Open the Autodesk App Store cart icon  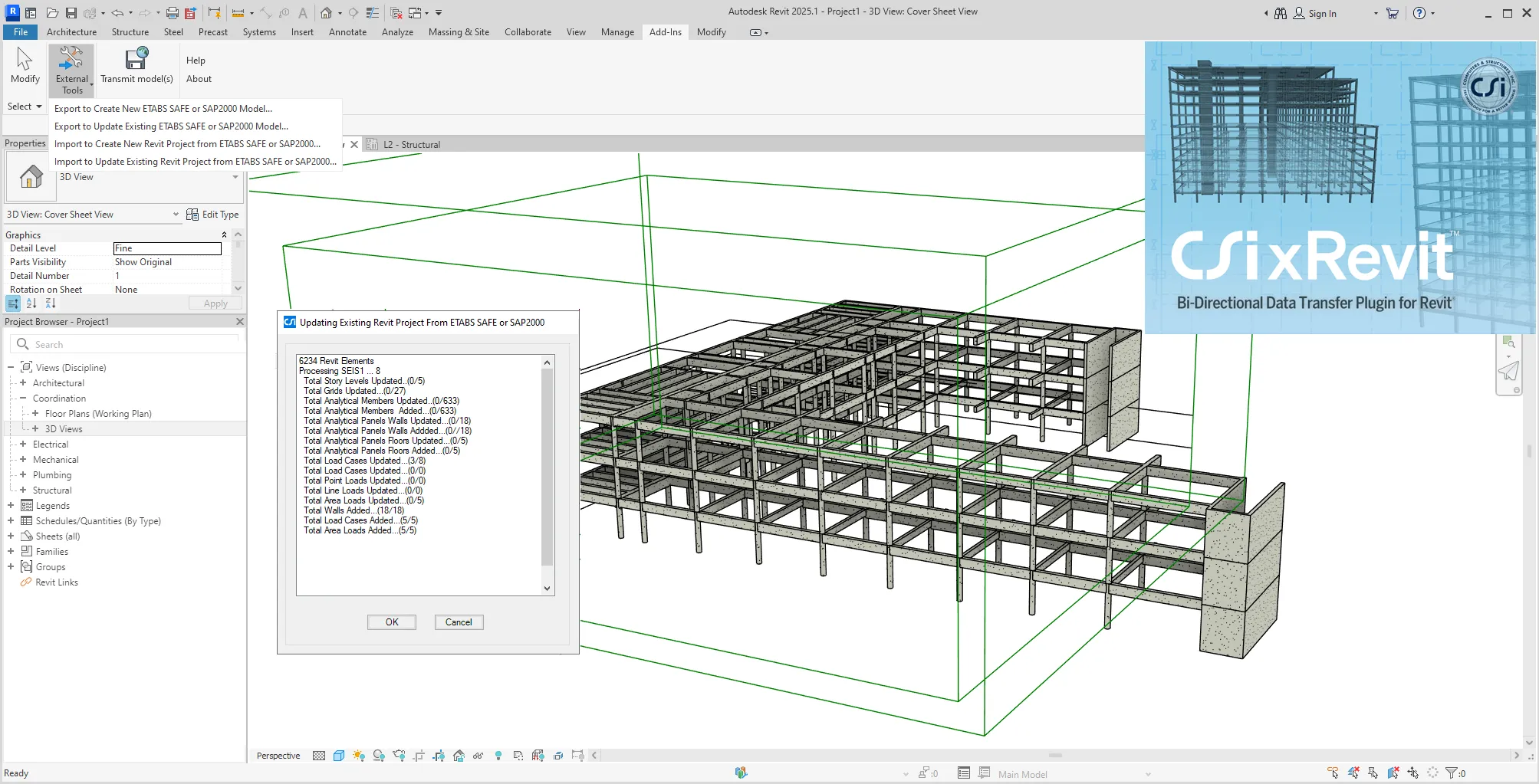click(1393, 13)
